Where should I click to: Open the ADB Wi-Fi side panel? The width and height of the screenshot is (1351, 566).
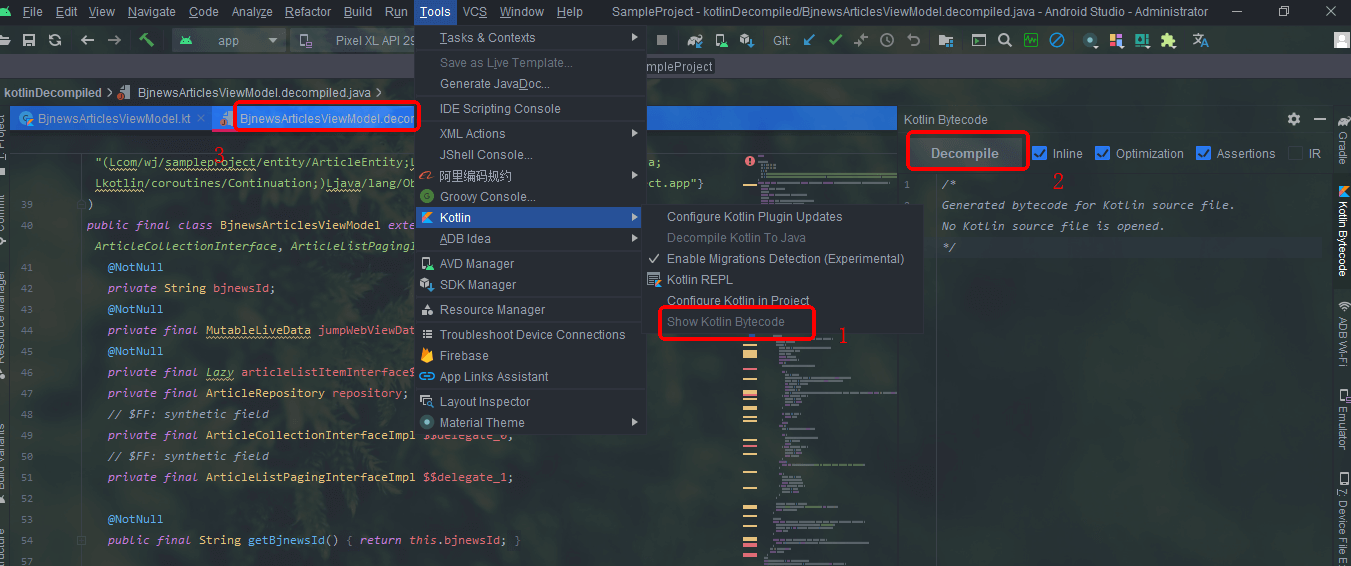1342,336
